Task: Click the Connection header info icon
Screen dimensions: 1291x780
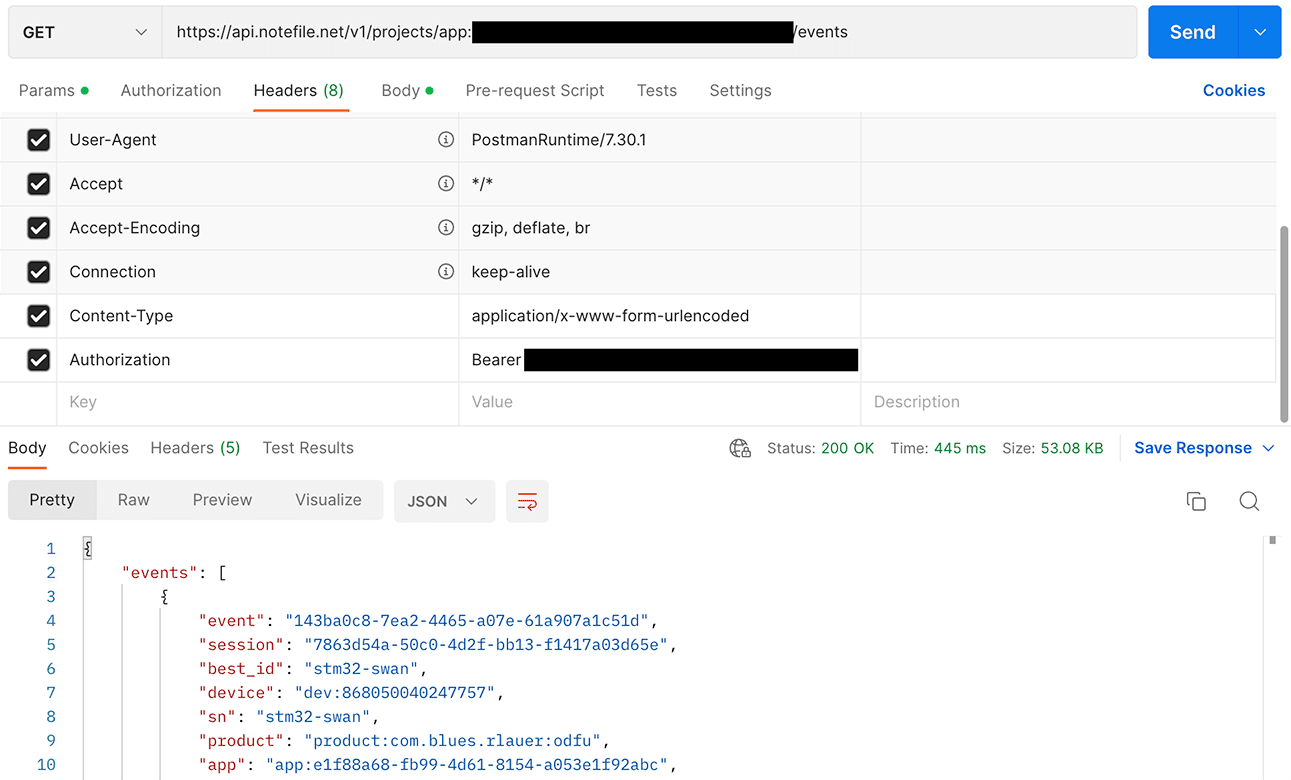Action: pos(446,272)
